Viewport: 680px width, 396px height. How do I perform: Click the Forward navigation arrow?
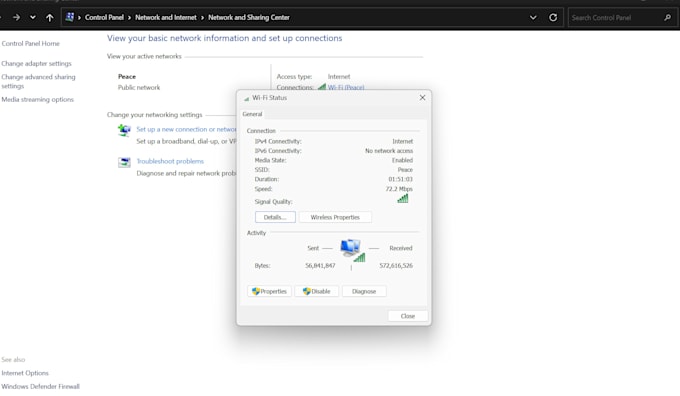16,17
